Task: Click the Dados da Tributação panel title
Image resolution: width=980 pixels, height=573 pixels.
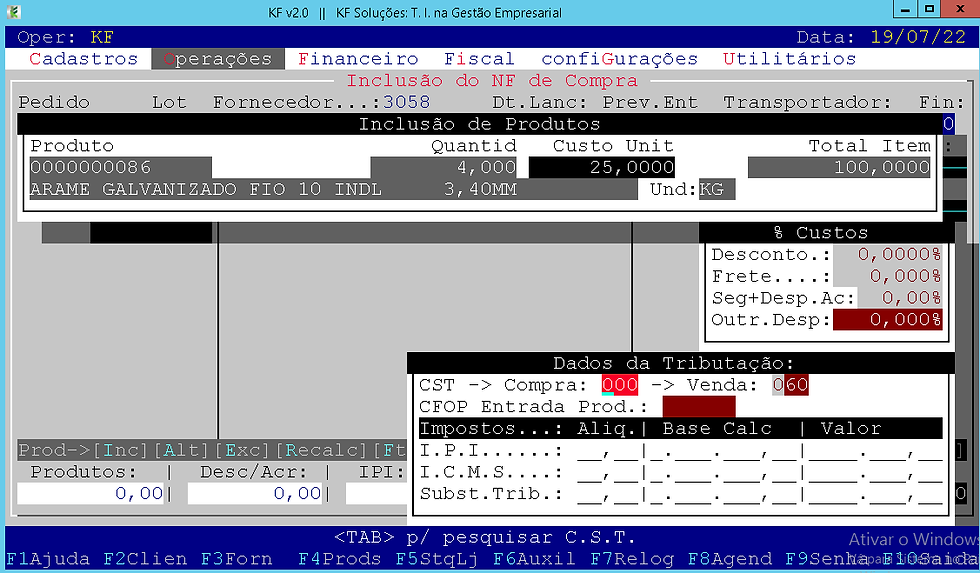Action: (x=673, y=364)
